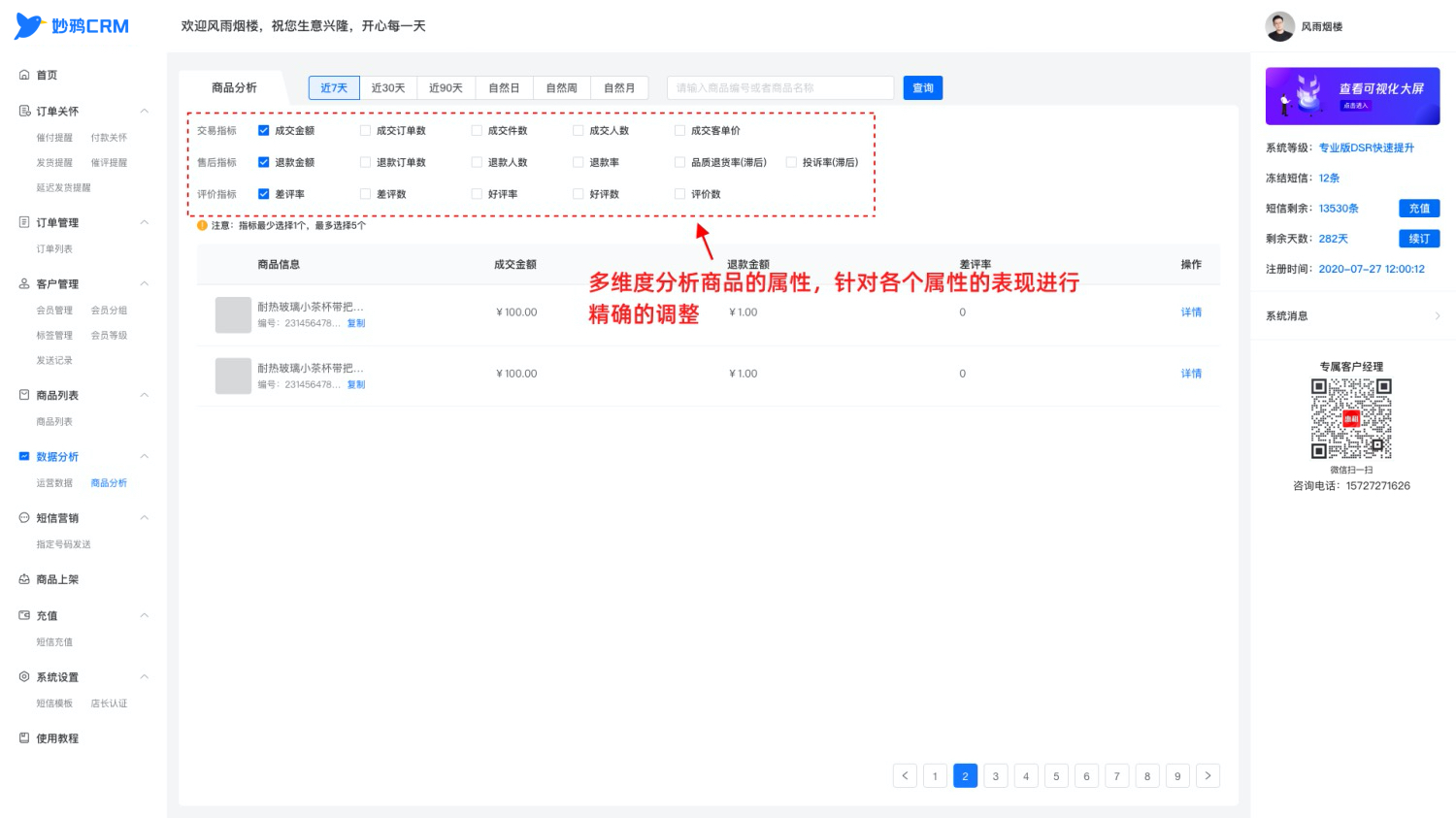
Task: Open 运营数据 in the sidebar
Action: coord(54,482)
